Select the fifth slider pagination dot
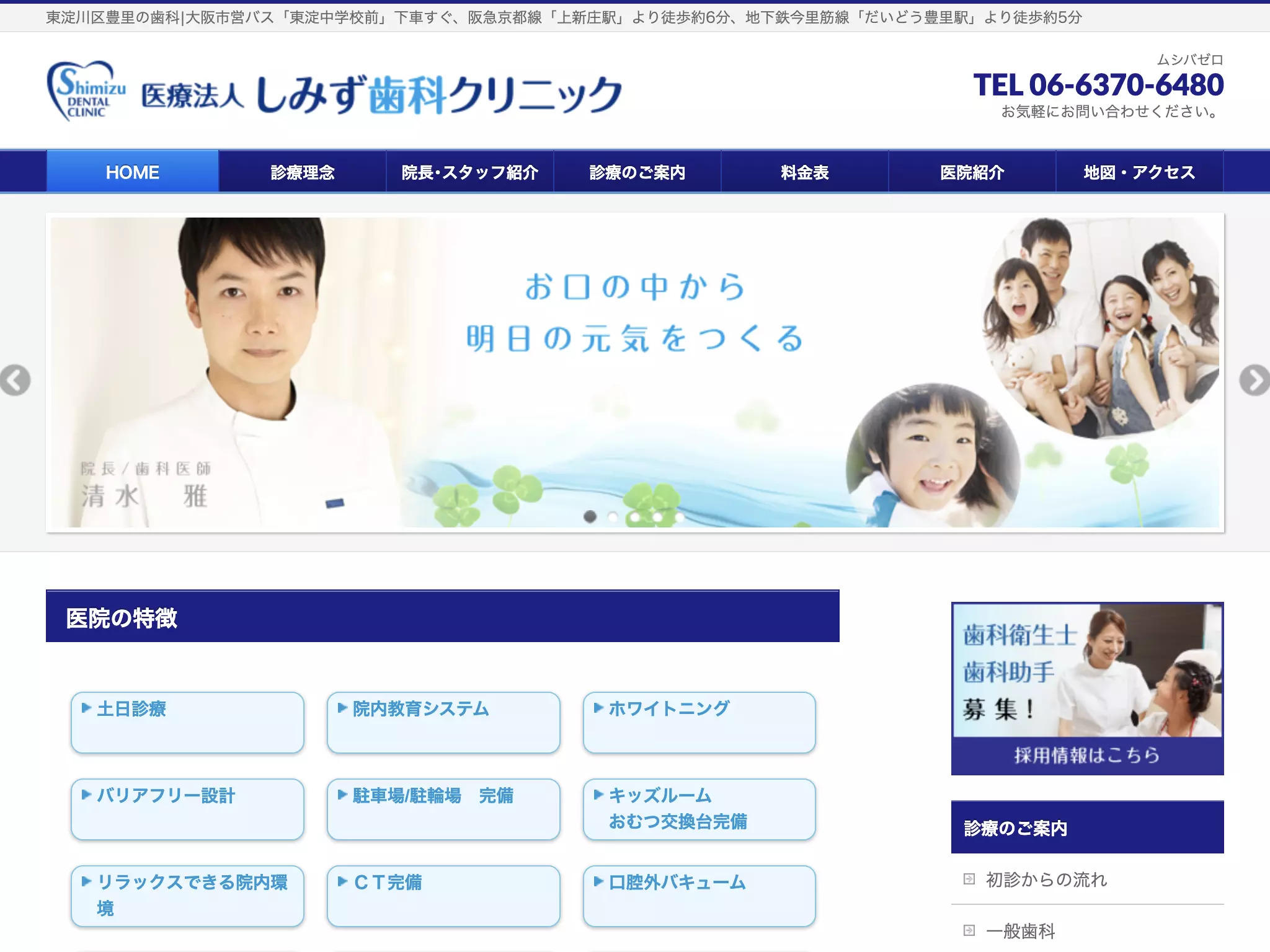Viewport: 1270px width, 952px height. tap(680, 516)
